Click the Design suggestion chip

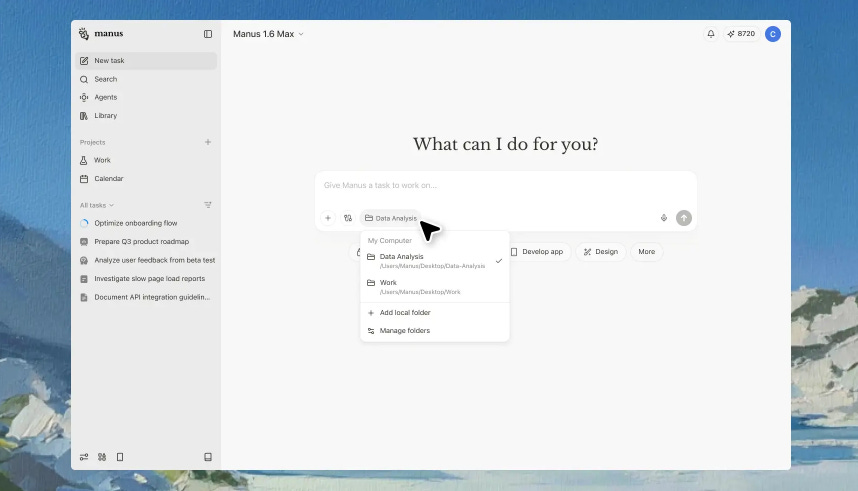[601, 252]
